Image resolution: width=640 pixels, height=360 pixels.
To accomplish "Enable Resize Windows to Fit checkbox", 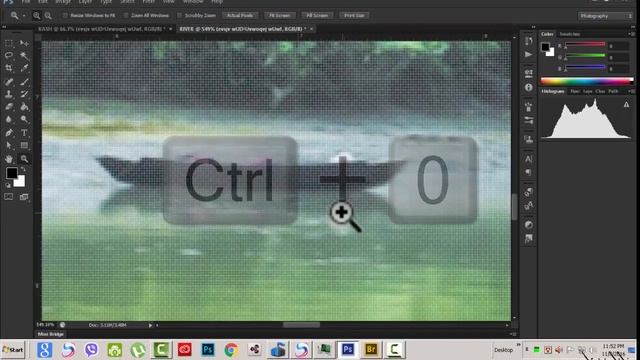I will (65, 16).
